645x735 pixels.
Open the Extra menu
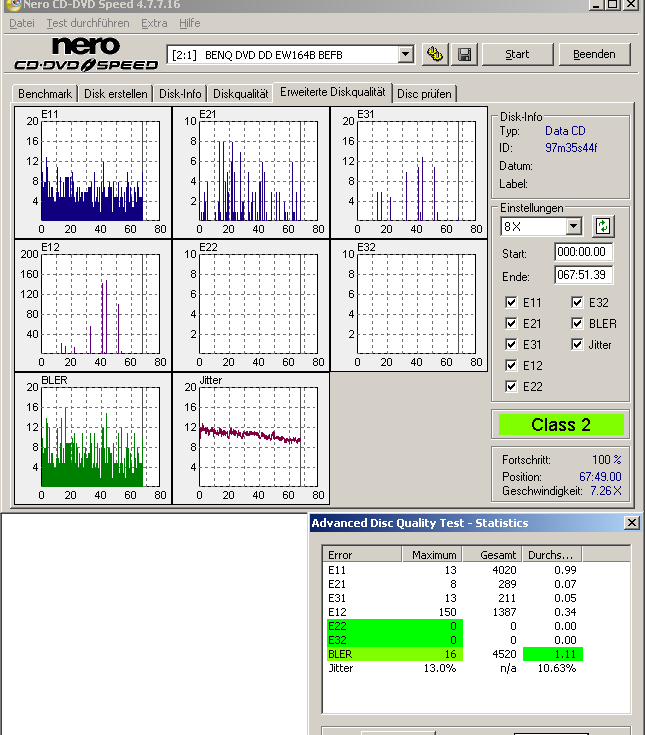pyautogui.click(x=154, y=23)
